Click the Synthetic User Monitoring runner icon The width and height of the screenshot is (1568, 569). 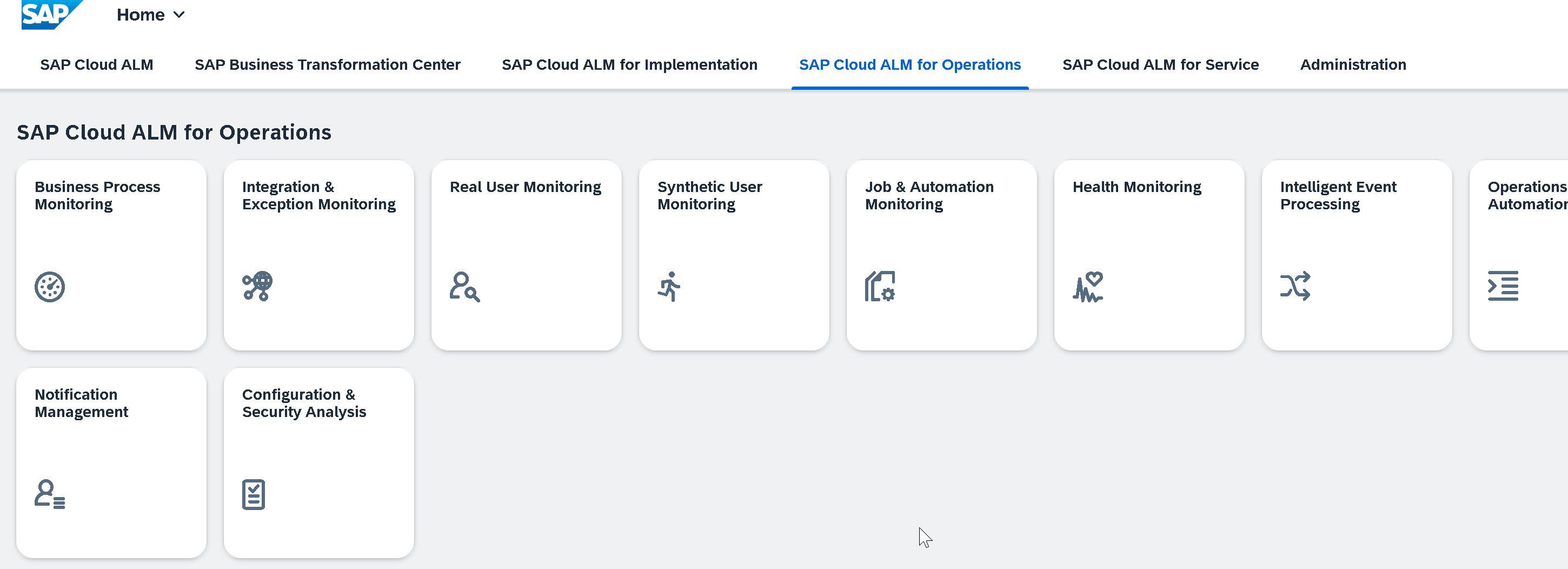[x=669, y=286]
